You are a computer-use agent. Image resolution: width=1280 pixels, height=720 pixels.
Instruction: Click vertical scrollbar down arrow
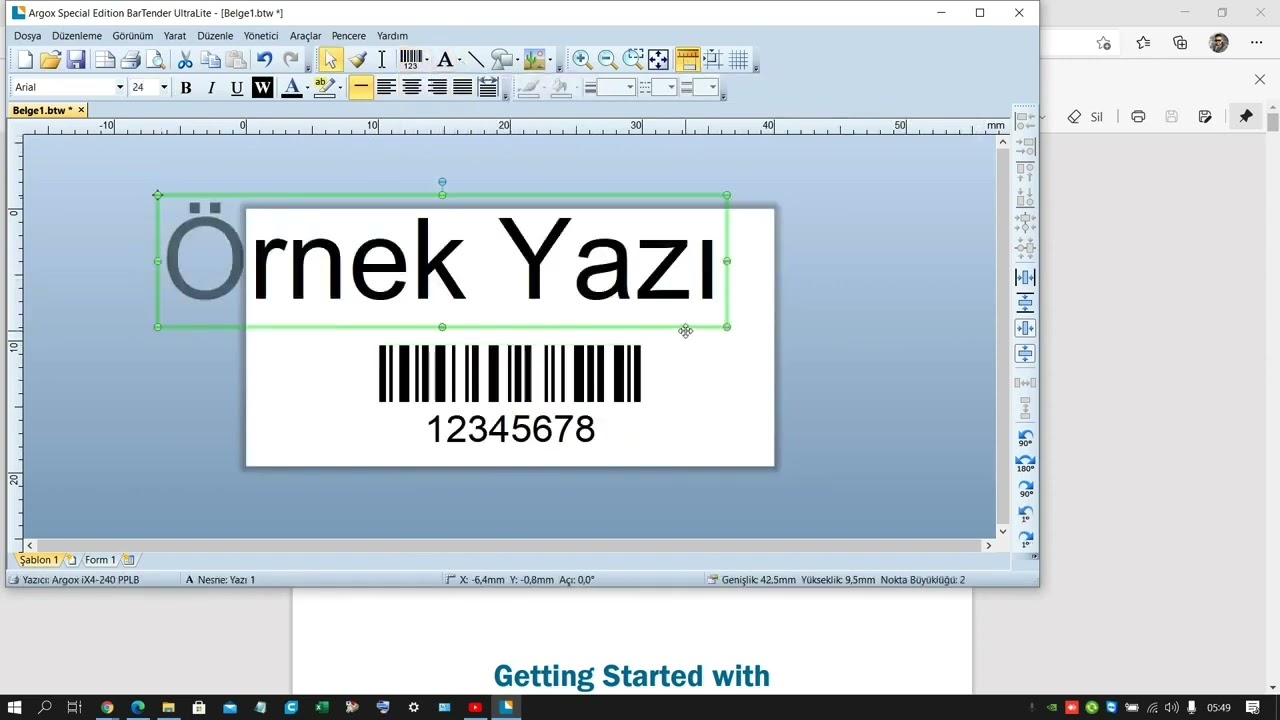1003,531
